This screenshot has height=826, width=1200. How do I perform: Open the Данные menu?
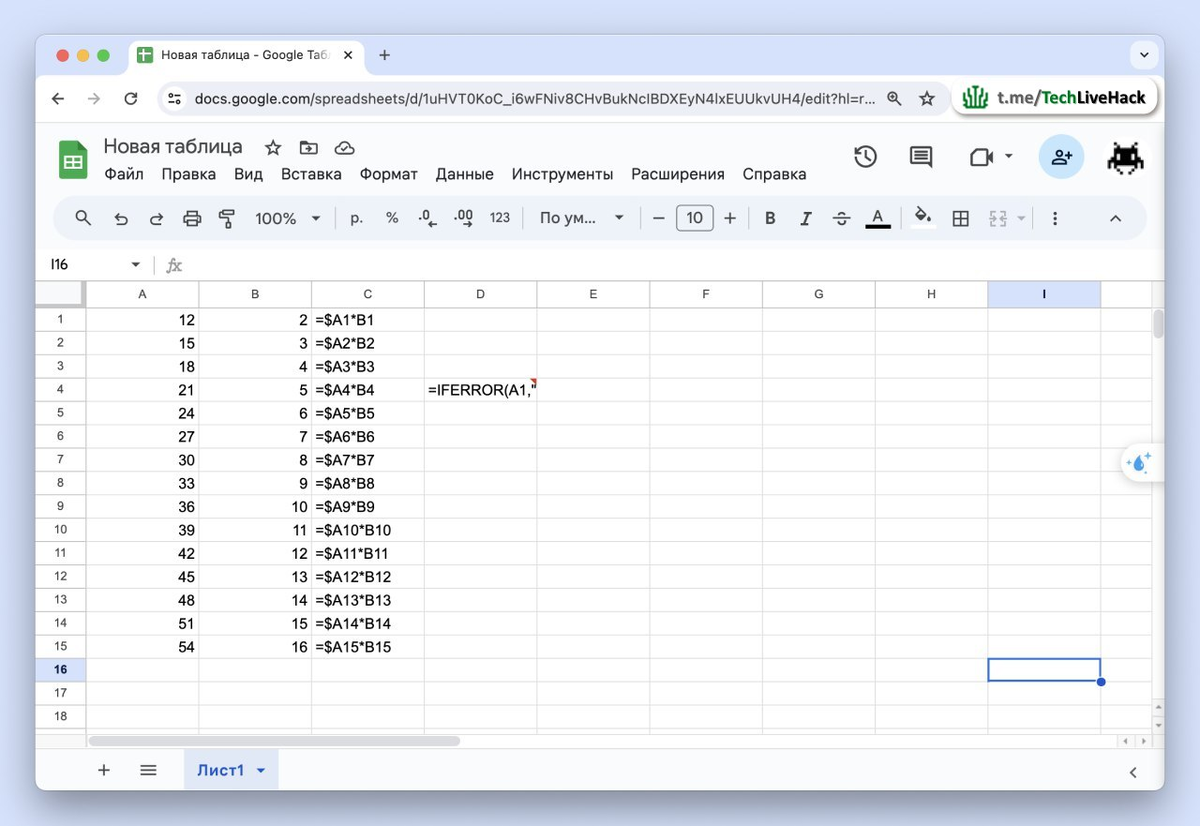(465, 174)
